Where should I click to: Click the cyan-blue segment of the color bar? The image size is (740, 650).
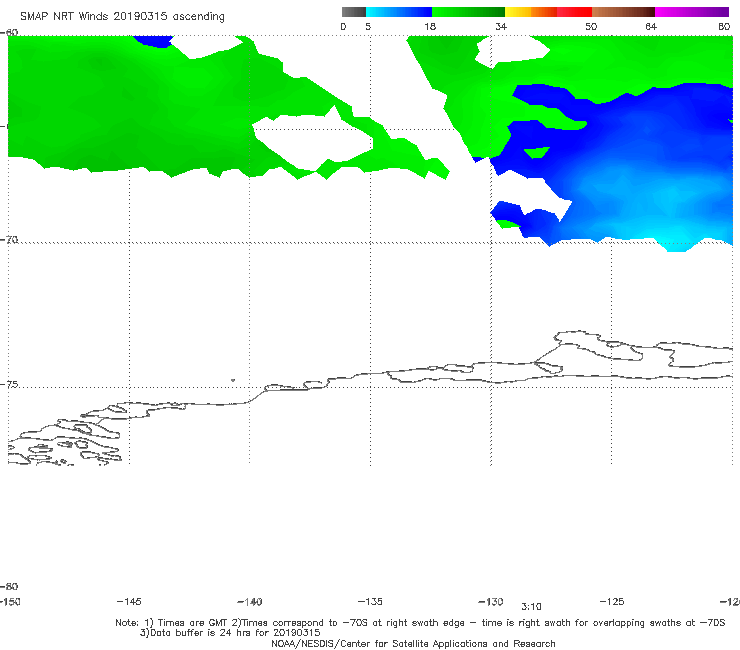click(399, 12)
